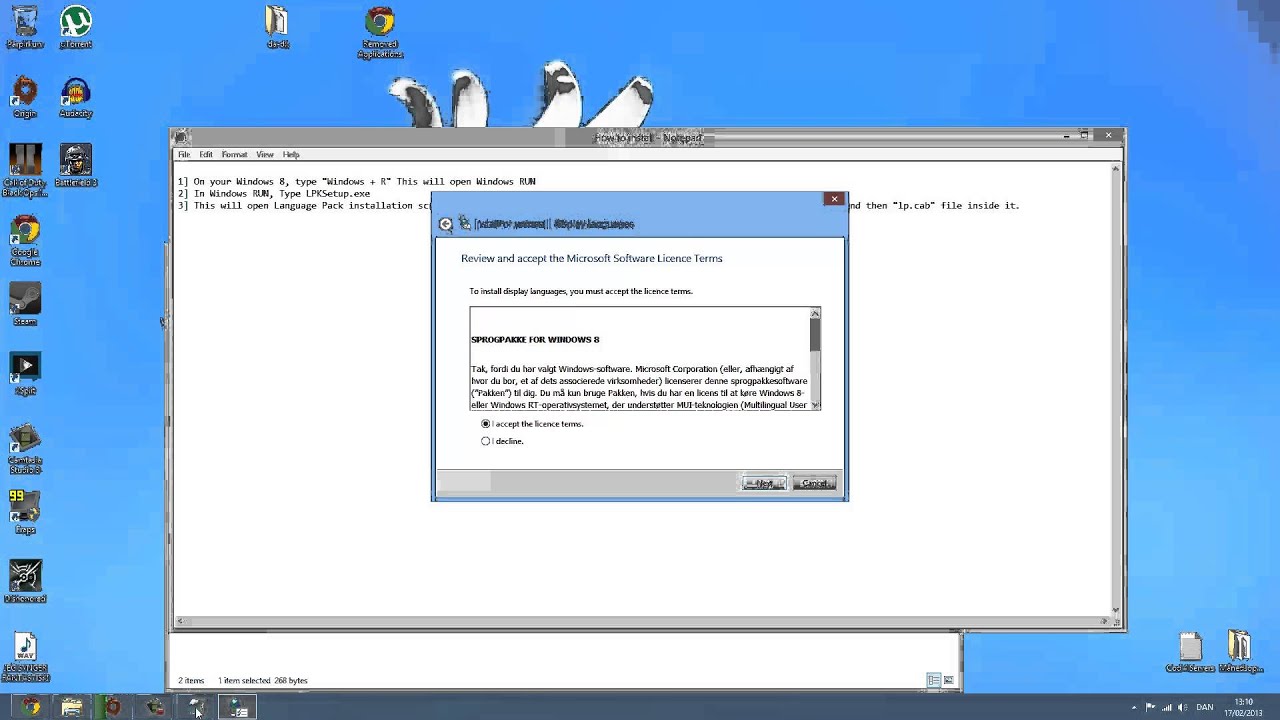Open the DAN input language selector
Screen dimensions: 1280x720
pos(1205,707)
